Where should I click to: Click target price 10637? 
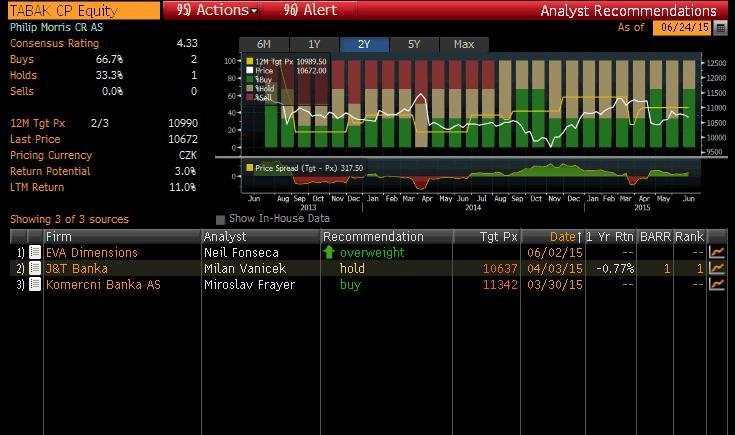[500, 269]
